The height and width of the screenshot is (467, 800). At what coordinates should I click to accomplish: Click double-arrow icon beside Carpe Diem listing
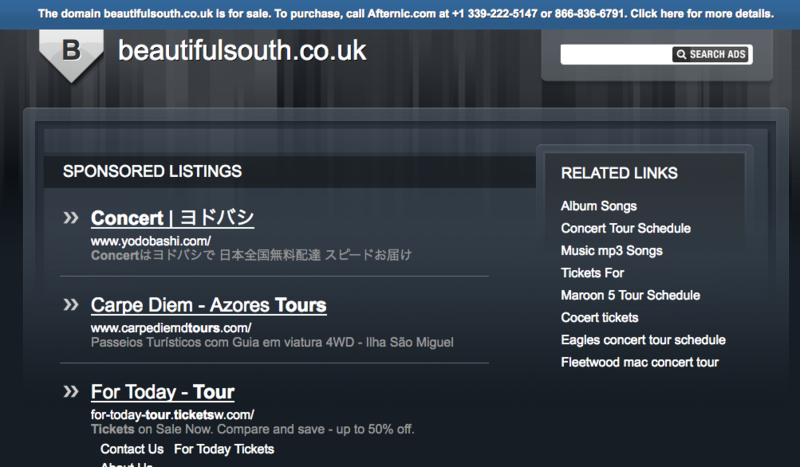71,305
